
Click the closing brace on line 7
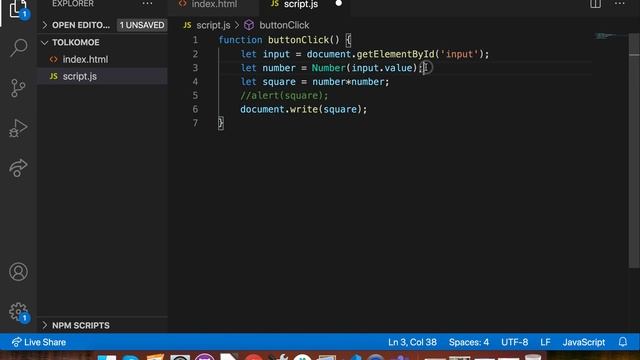(221, 123)
